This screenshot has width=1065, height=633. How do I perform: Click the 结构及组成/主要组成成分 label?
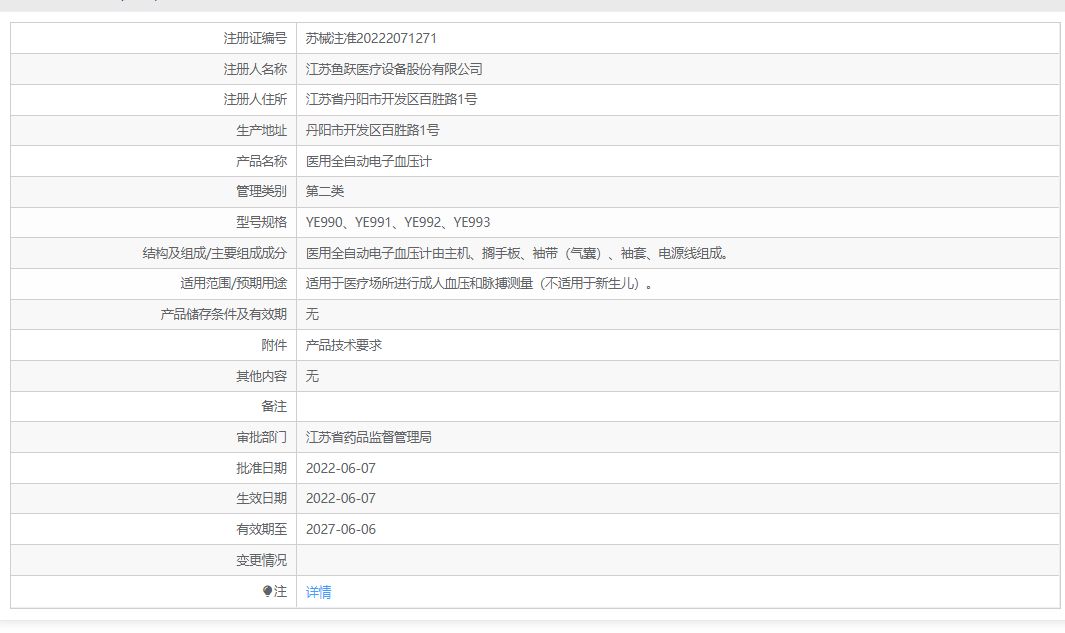[215, 254]
